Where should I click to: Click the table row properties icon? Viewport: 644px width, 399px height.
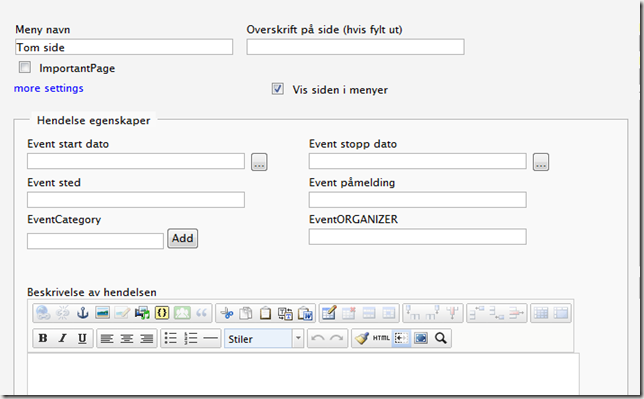click(x=369, y=313)
